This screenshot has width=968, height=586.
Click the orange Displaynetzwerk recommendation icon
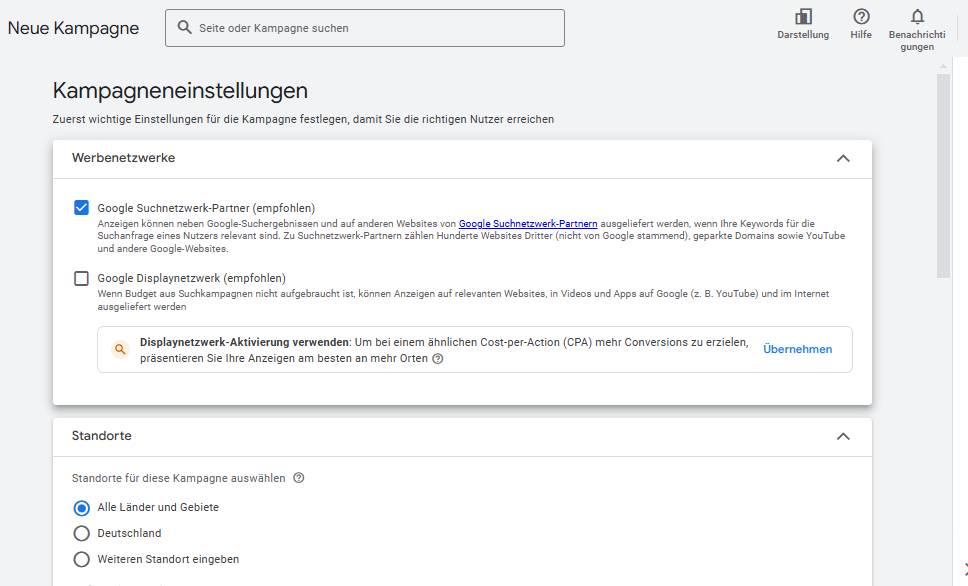click(x=120, y=350)
